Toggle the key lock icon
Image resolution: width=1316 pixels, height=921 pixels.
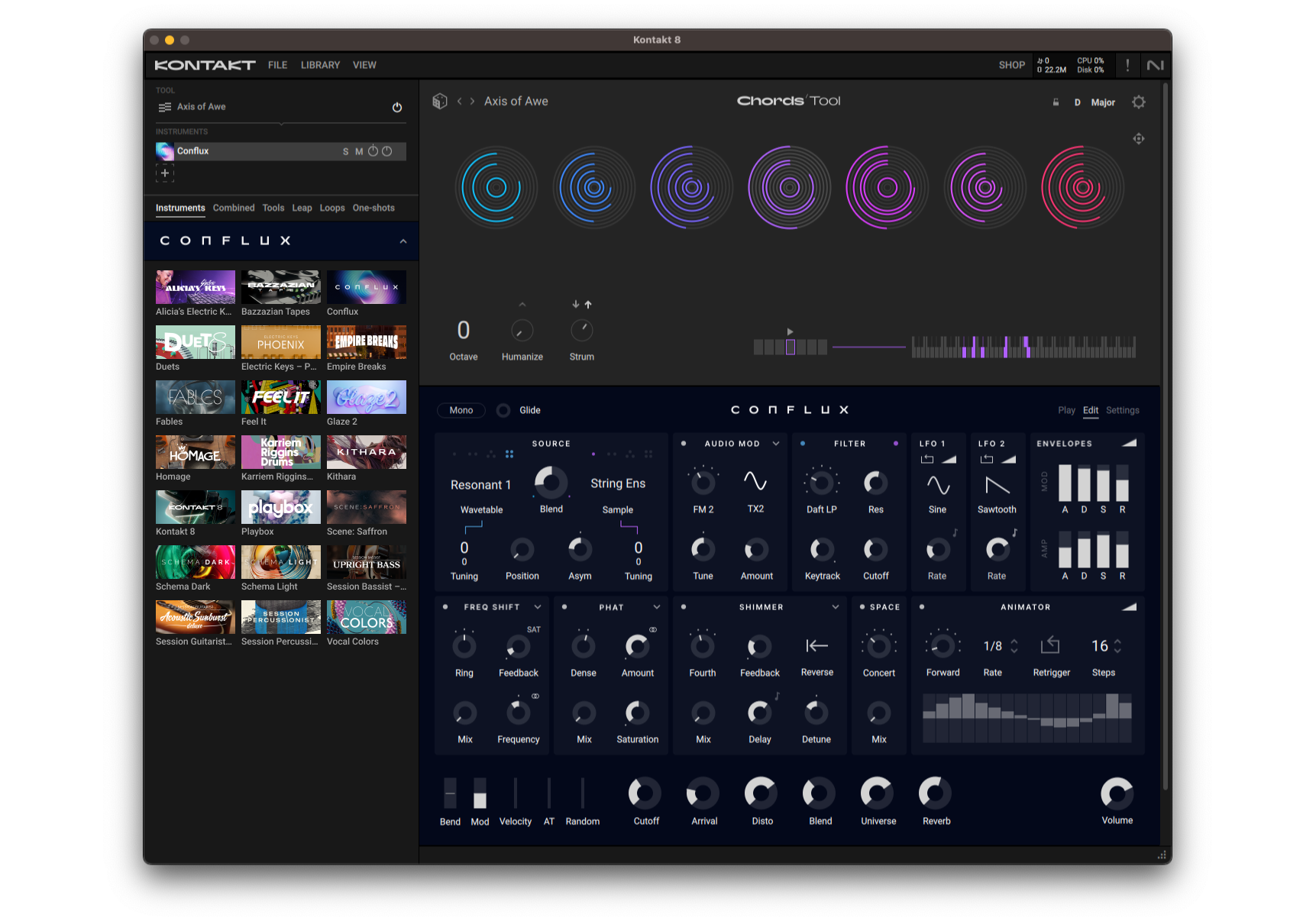(1056, 102)
